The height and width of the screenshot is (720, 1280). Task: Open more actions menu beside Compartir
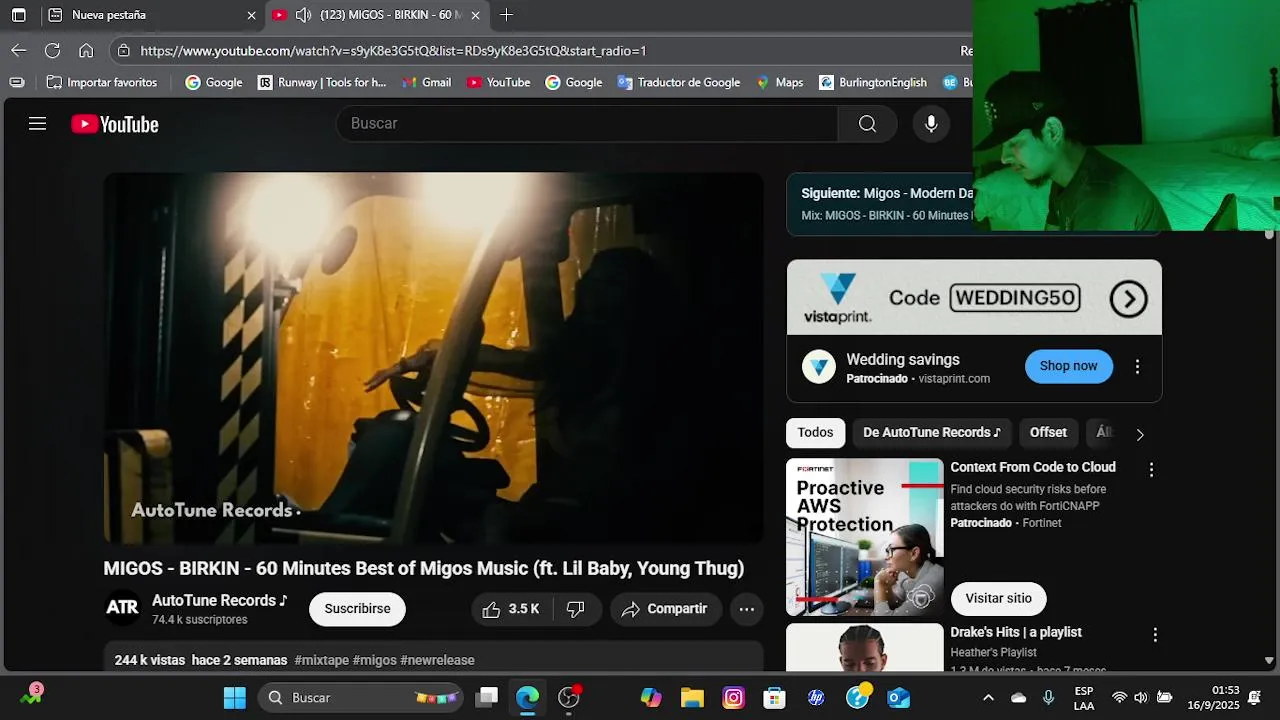pos(747,609)
